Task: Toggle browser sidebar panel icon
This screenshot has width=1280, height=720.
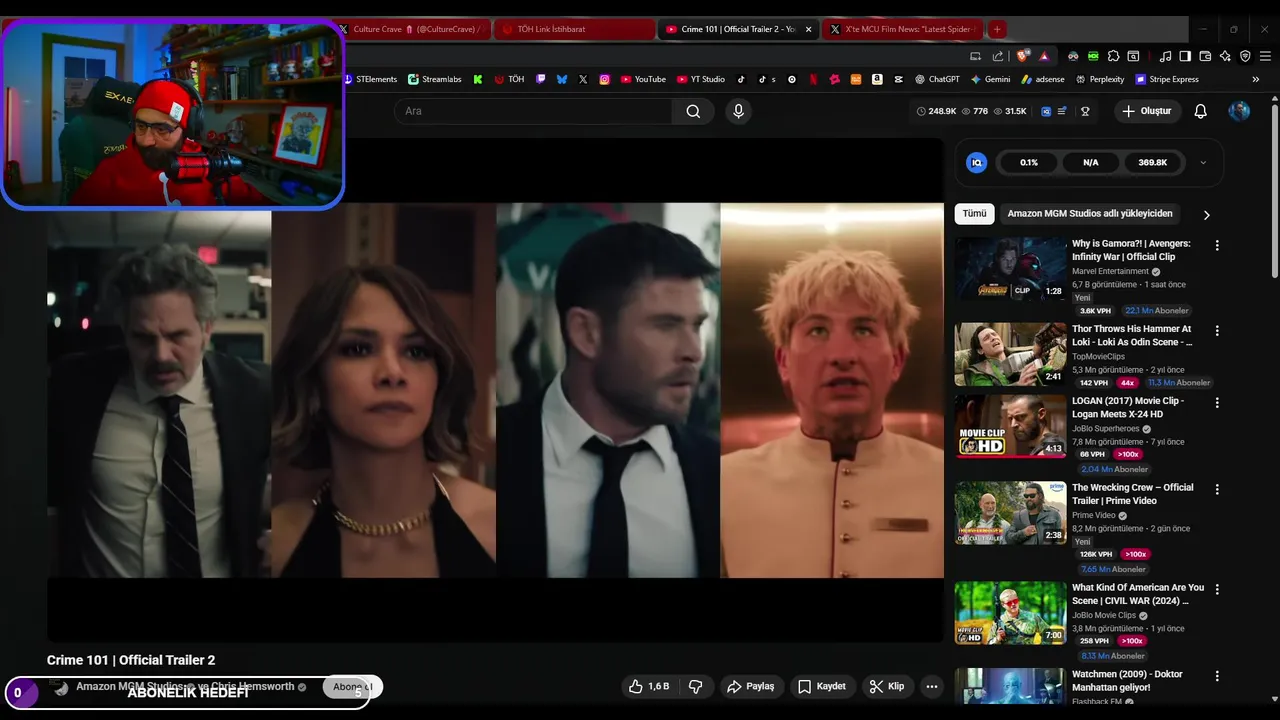Action: (x=1185, y=56)
